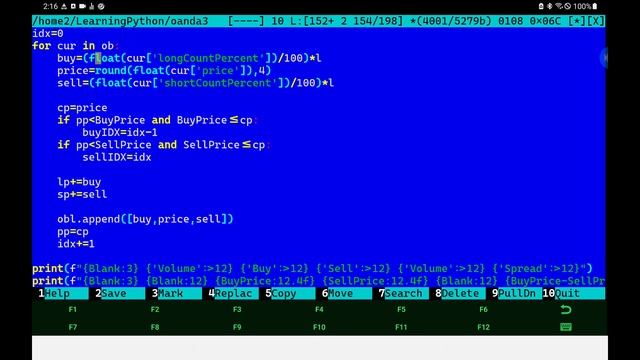Click the 'sellIDX=idx' line
640x360 pixels.
pos(117,157)
